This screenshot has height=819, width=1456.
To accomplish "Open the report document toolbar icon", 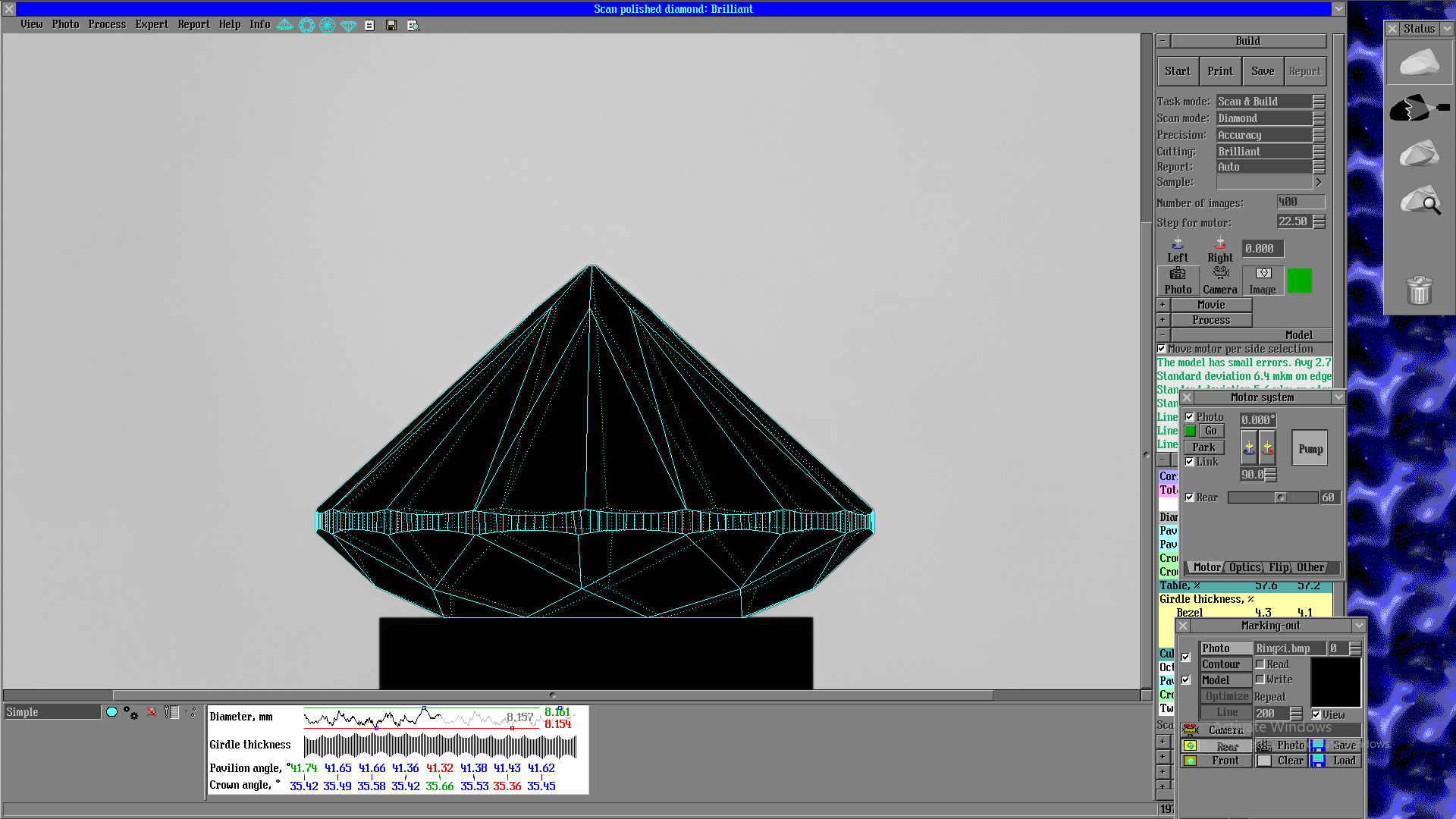I will (369, 25).
